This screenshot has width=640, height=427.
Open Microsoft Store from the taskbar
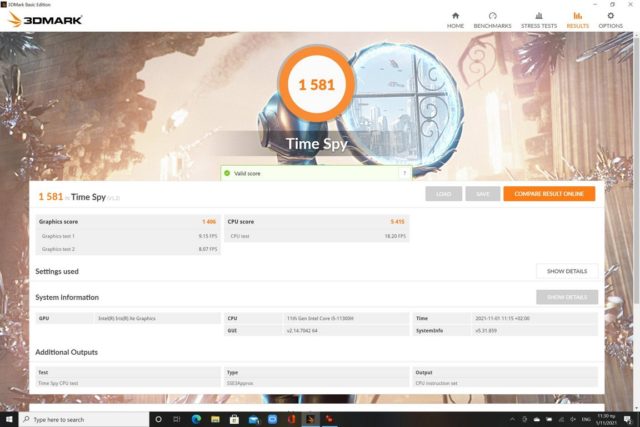click(234, 419)
